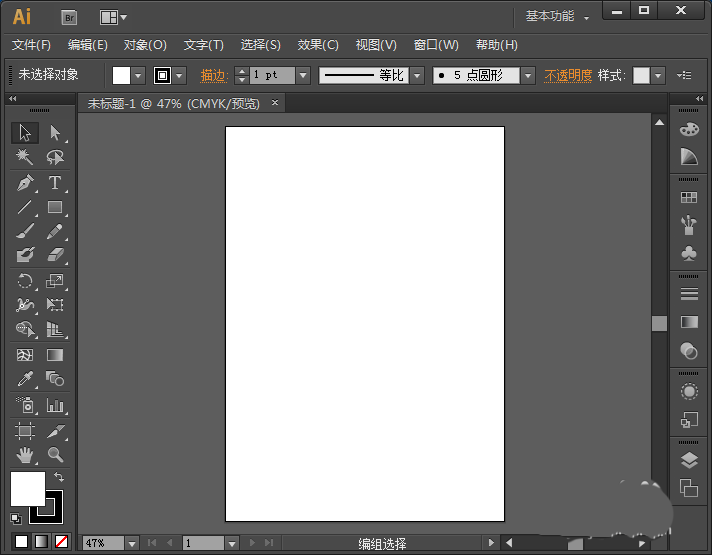The image size is (712, 555).
Task: Select the Paintbrush tool
Action: 25,231
